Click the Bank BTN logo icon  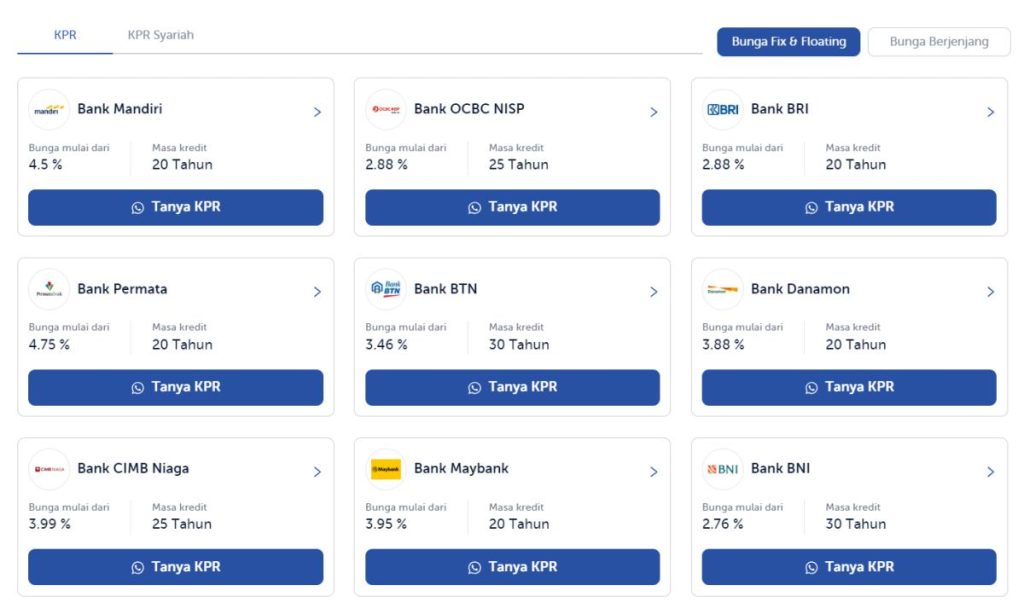pos(385,290)
